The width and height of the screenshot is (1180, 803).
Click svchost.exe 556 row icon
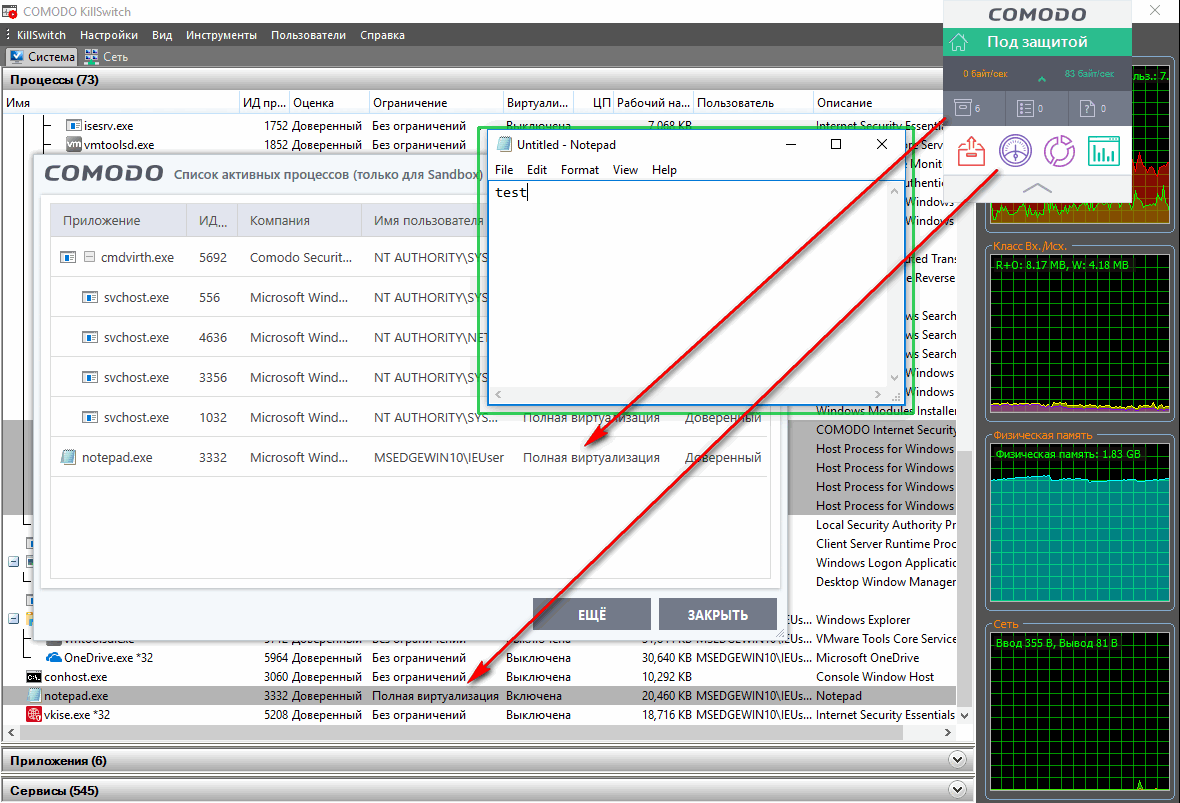pos(90,297)
